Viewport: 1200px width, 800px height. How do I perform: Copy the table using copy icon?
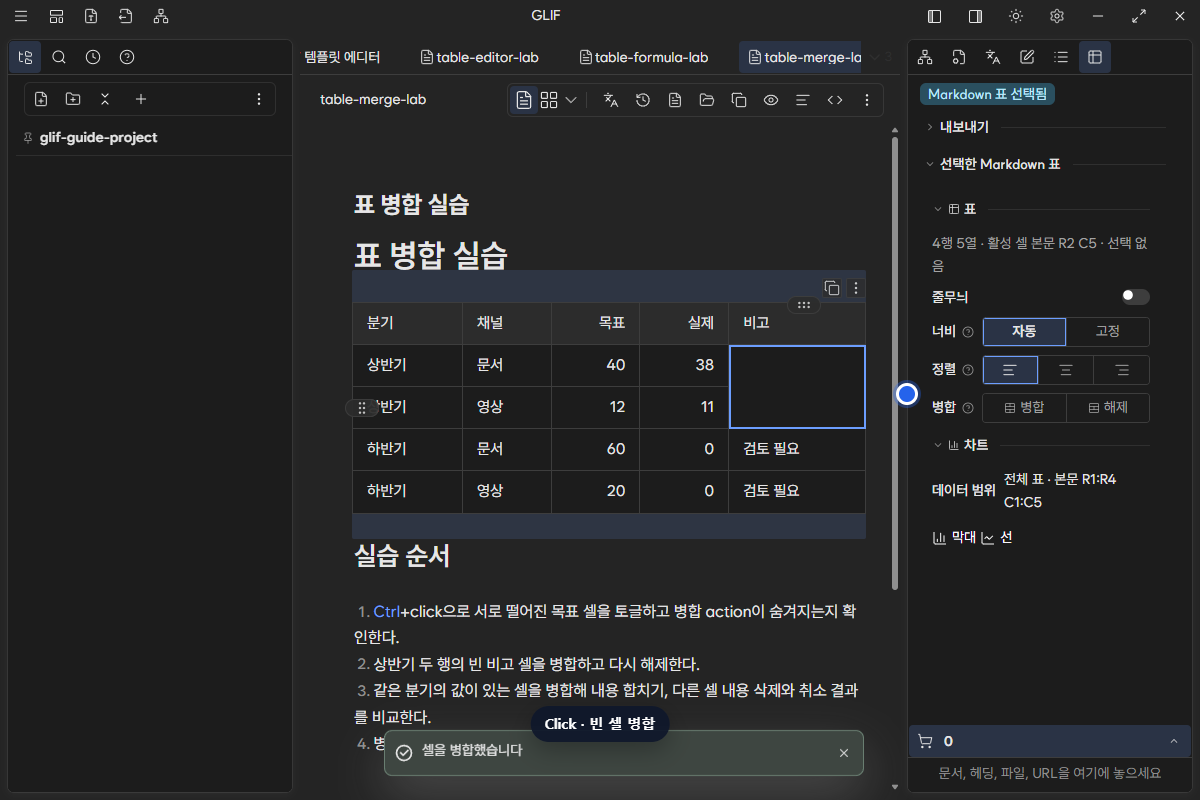831,288
